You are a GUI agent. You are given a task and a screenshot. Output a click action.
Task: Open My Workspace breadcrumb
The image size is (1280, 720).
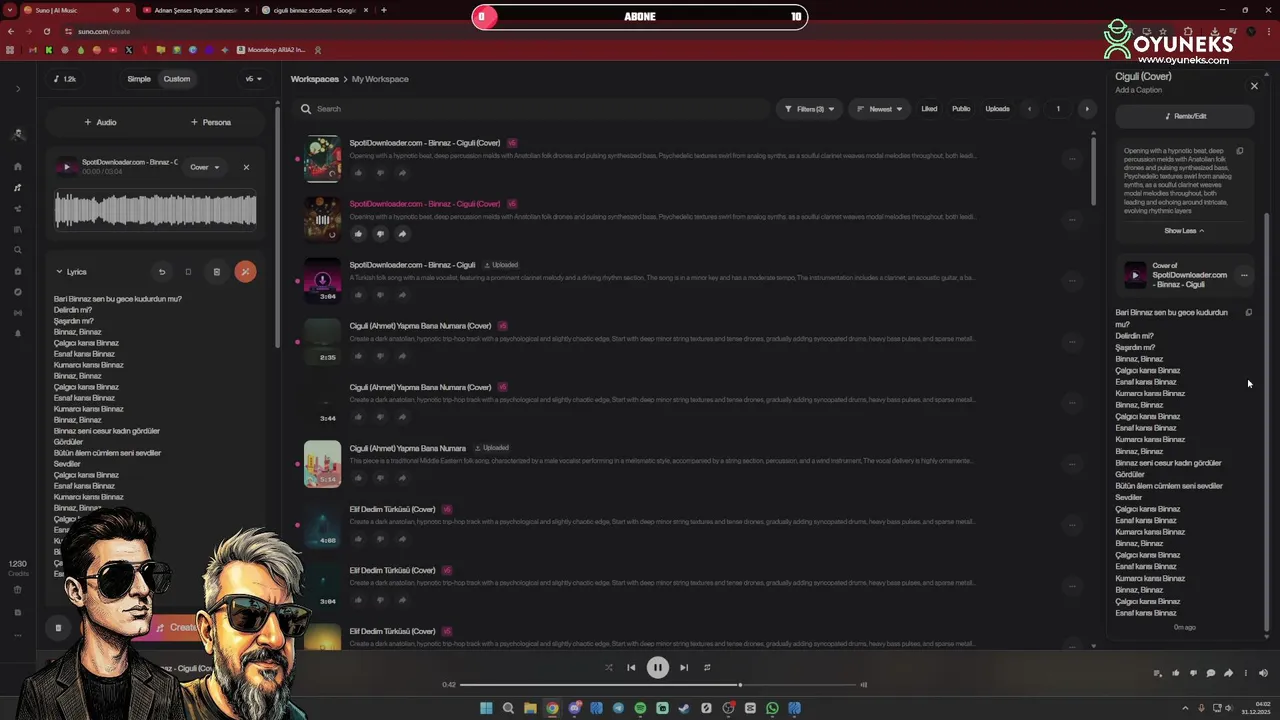[x=380, y=79]
